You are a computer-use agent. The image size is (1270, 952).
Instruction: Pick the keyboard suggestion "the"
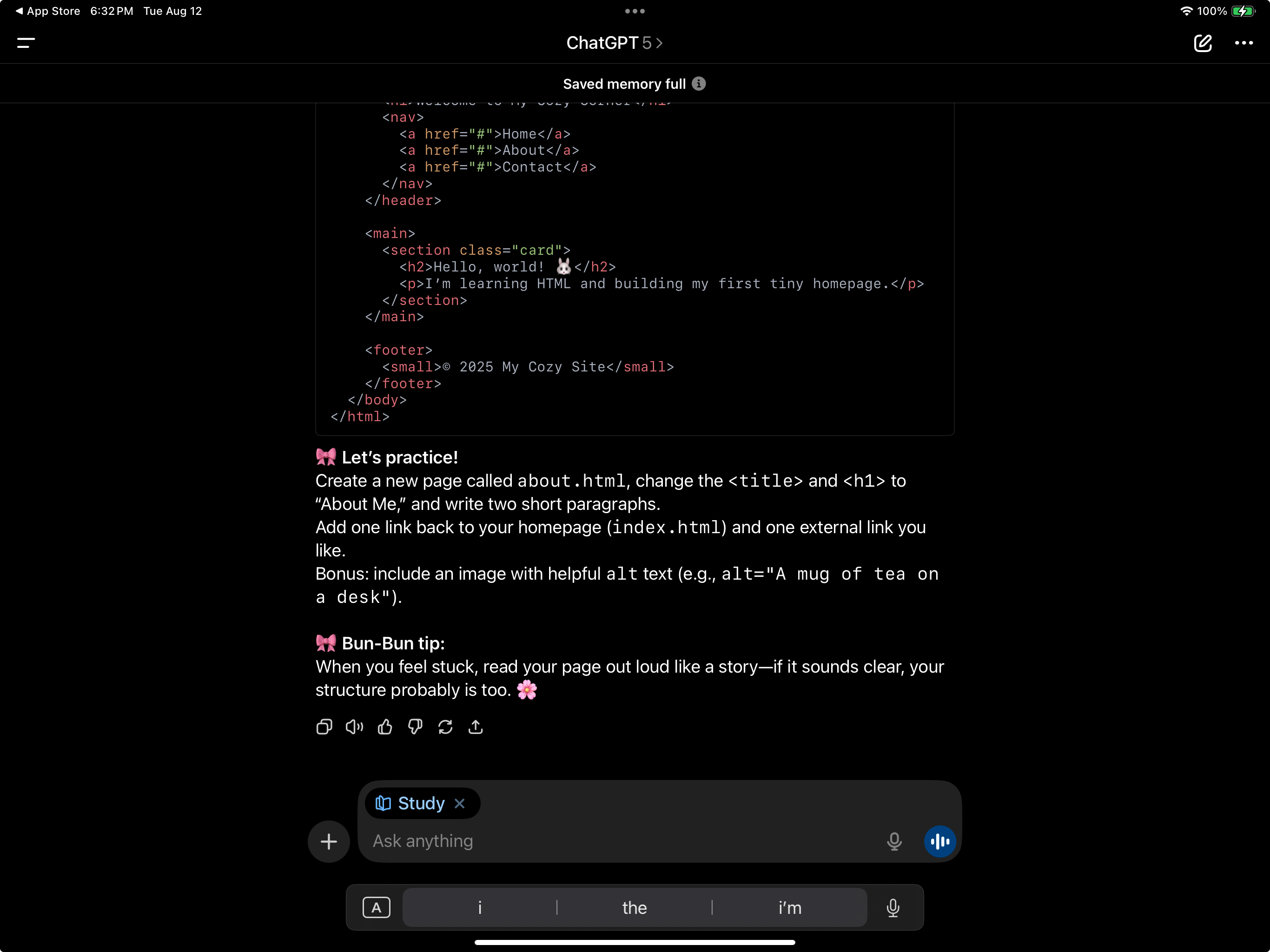[635, 908]
